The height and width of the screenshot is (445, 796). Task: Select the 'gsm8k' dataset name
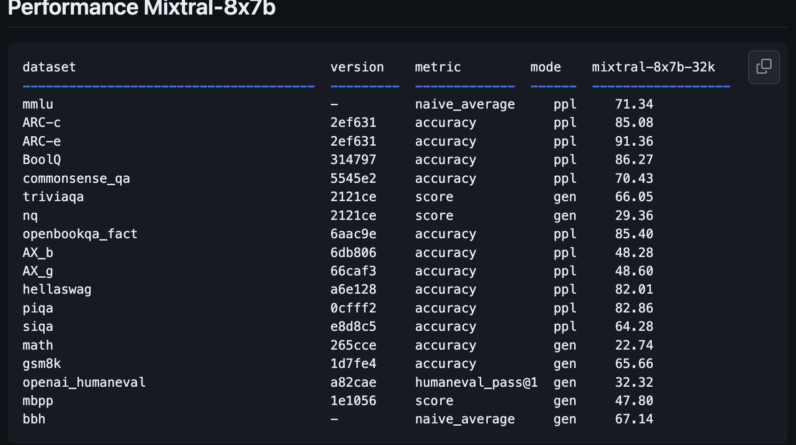(42, 364)
